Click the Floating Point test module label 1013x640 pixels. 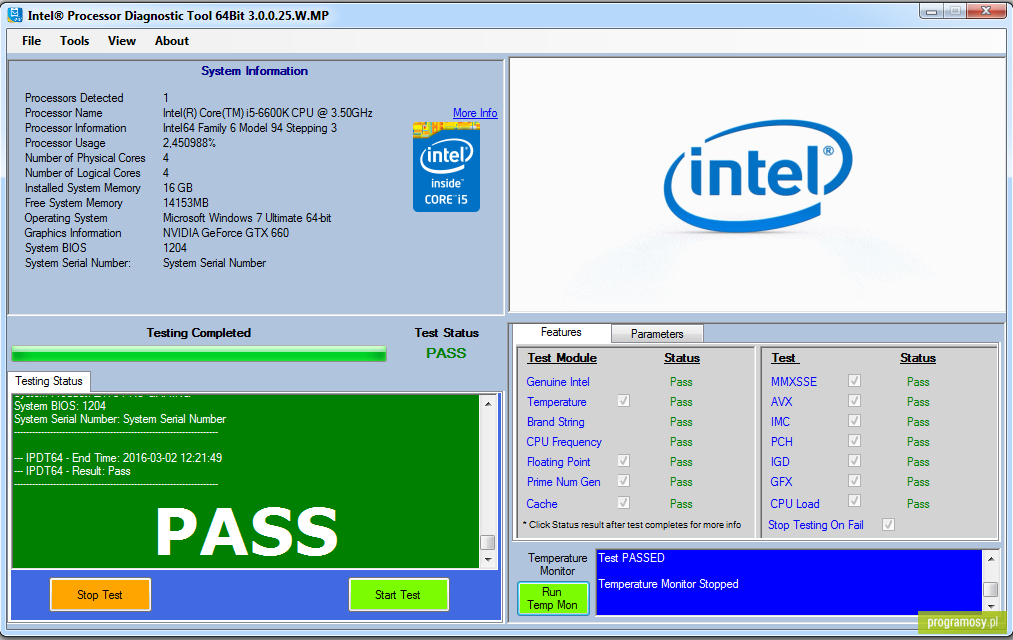point(559,462)
